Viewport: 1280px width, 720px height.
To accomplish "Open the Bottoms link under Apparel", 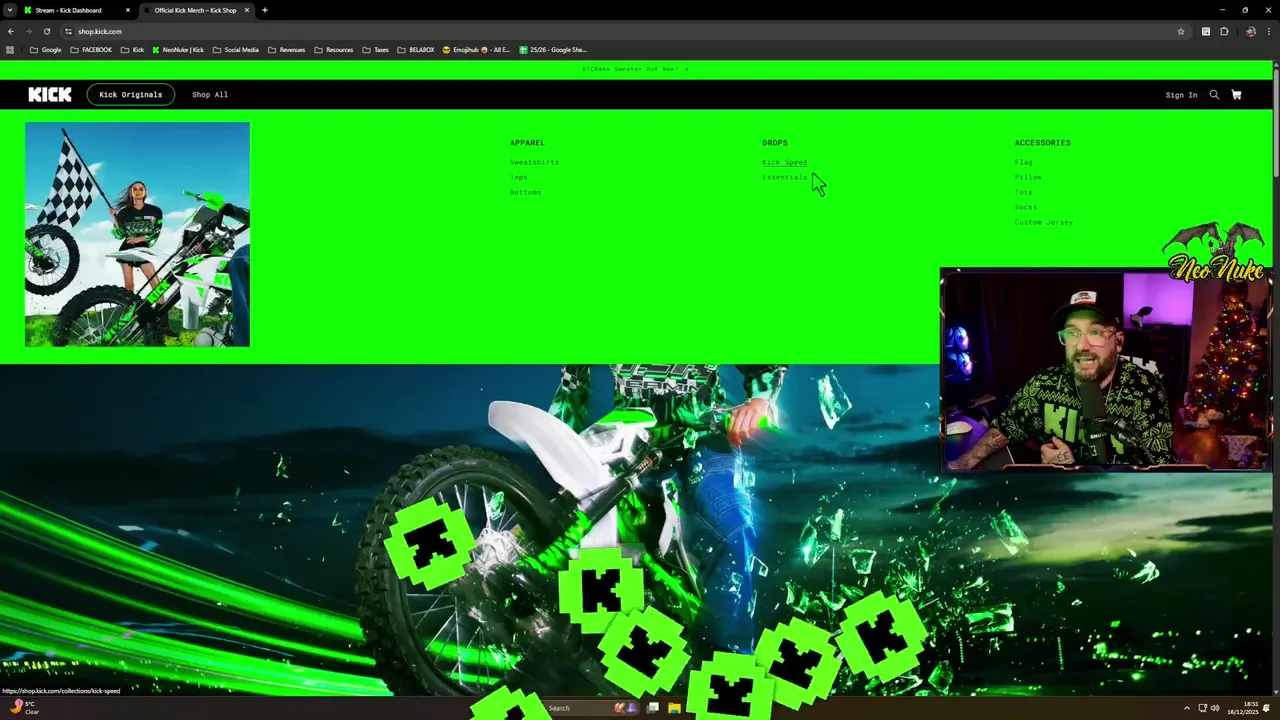I will (x=525, y=192).
